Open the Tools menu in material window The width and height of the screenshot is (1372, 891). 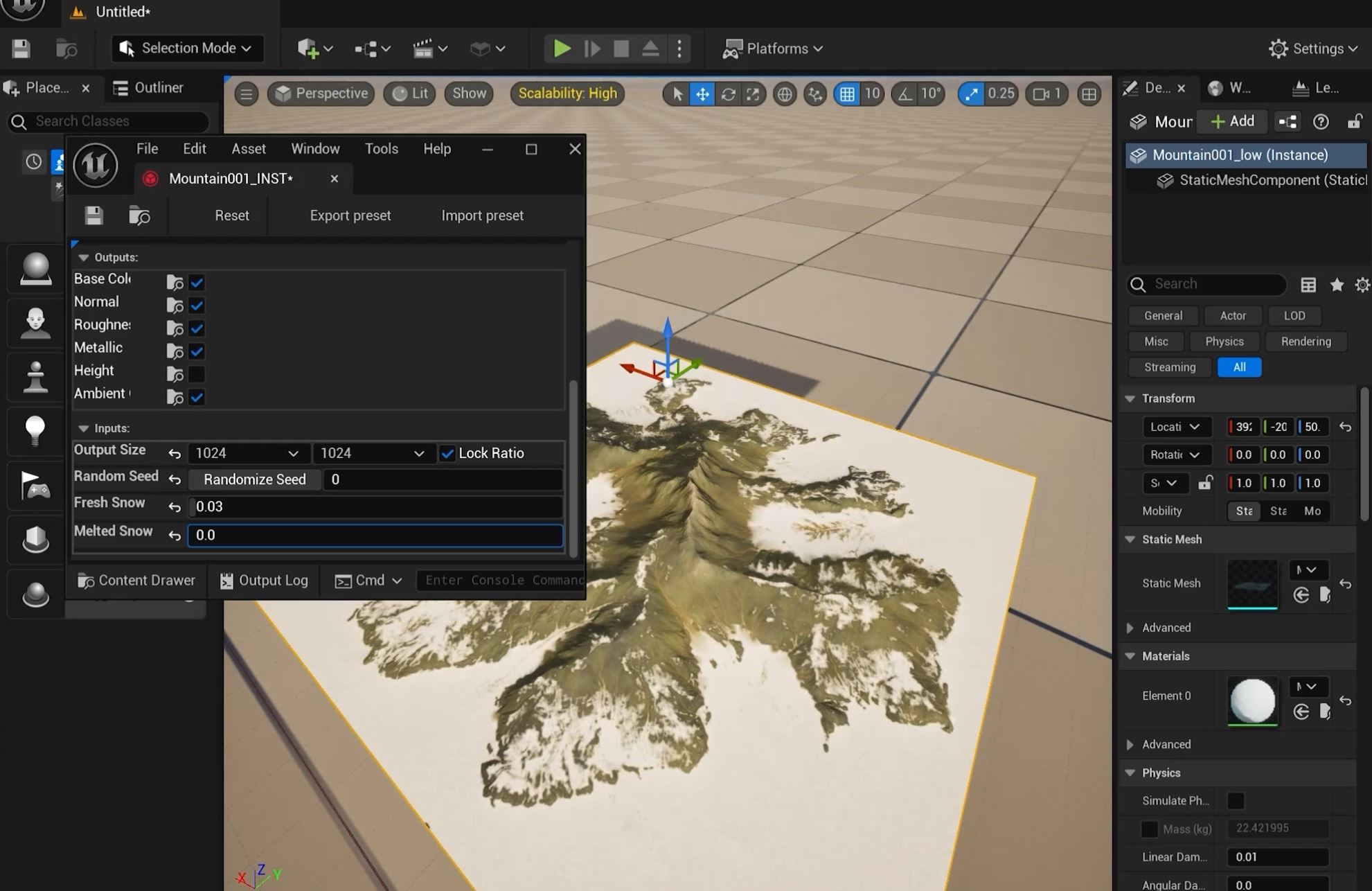point(381,149)
